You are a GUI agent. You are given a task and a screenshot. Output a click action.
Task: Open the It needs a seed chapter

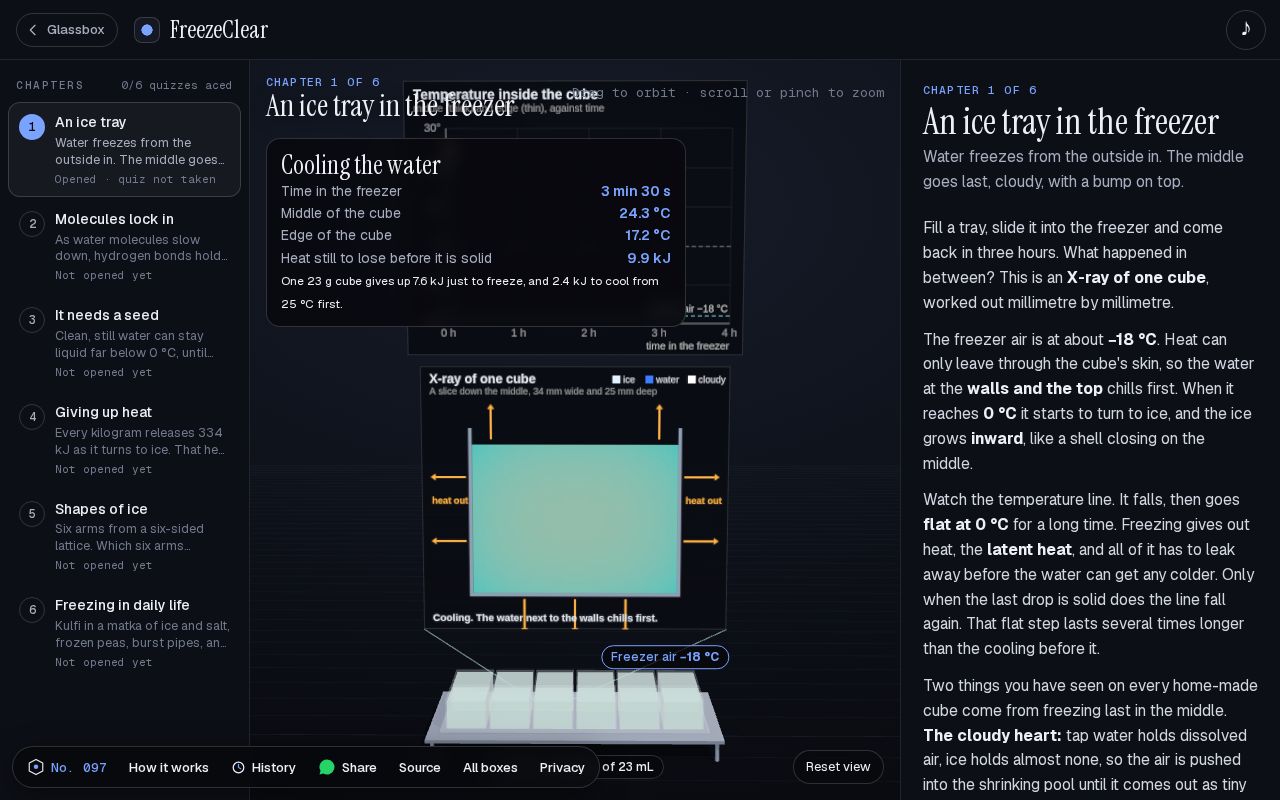(x=124, y=343)
